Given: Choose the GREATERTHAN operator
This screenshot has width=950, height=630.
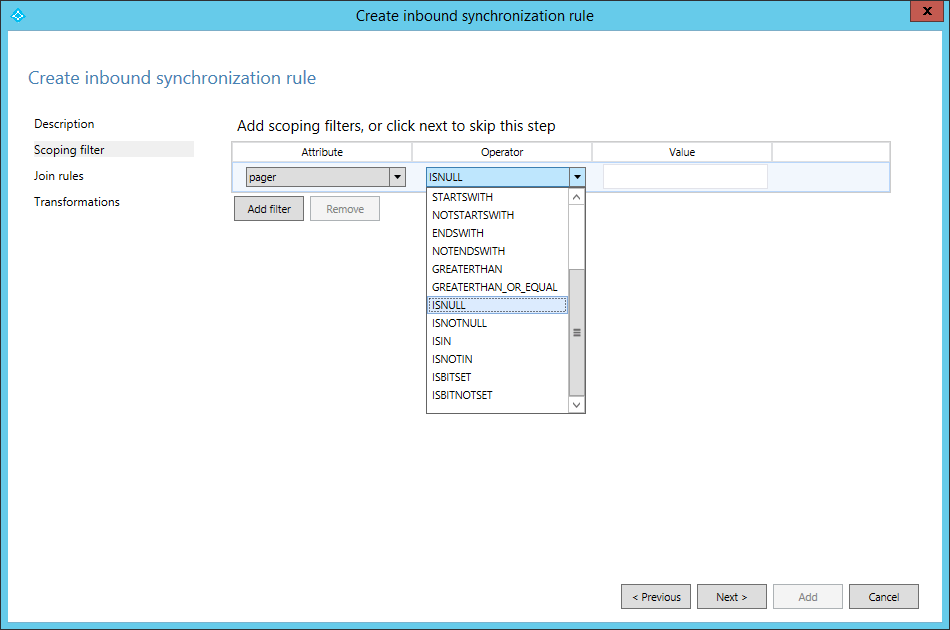Looking at the screenshot, I should 467,269.
